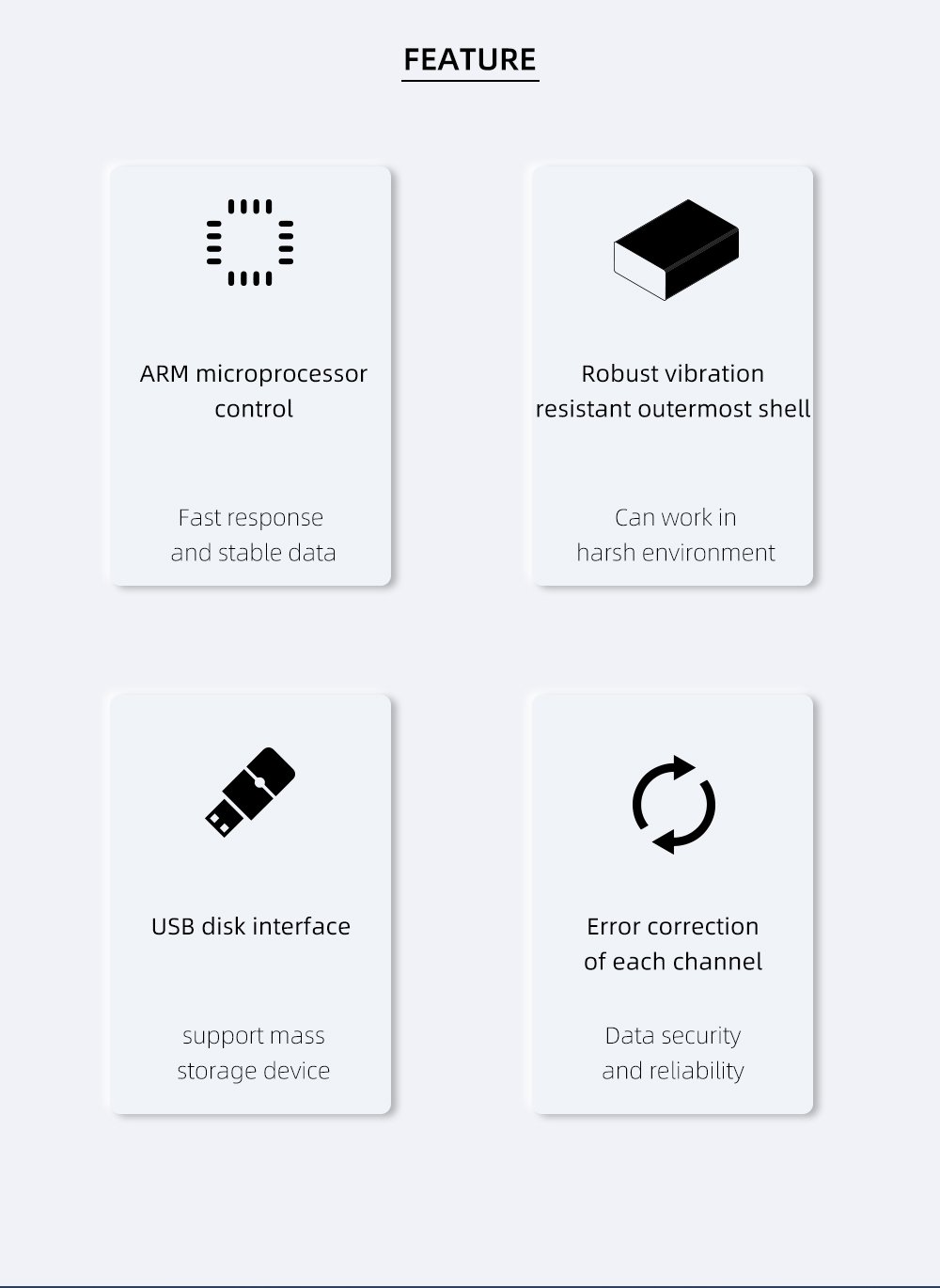The image size is (940, 1288).
Task: Click the microprocessor chip icon
Action: (x=250, y=243)
